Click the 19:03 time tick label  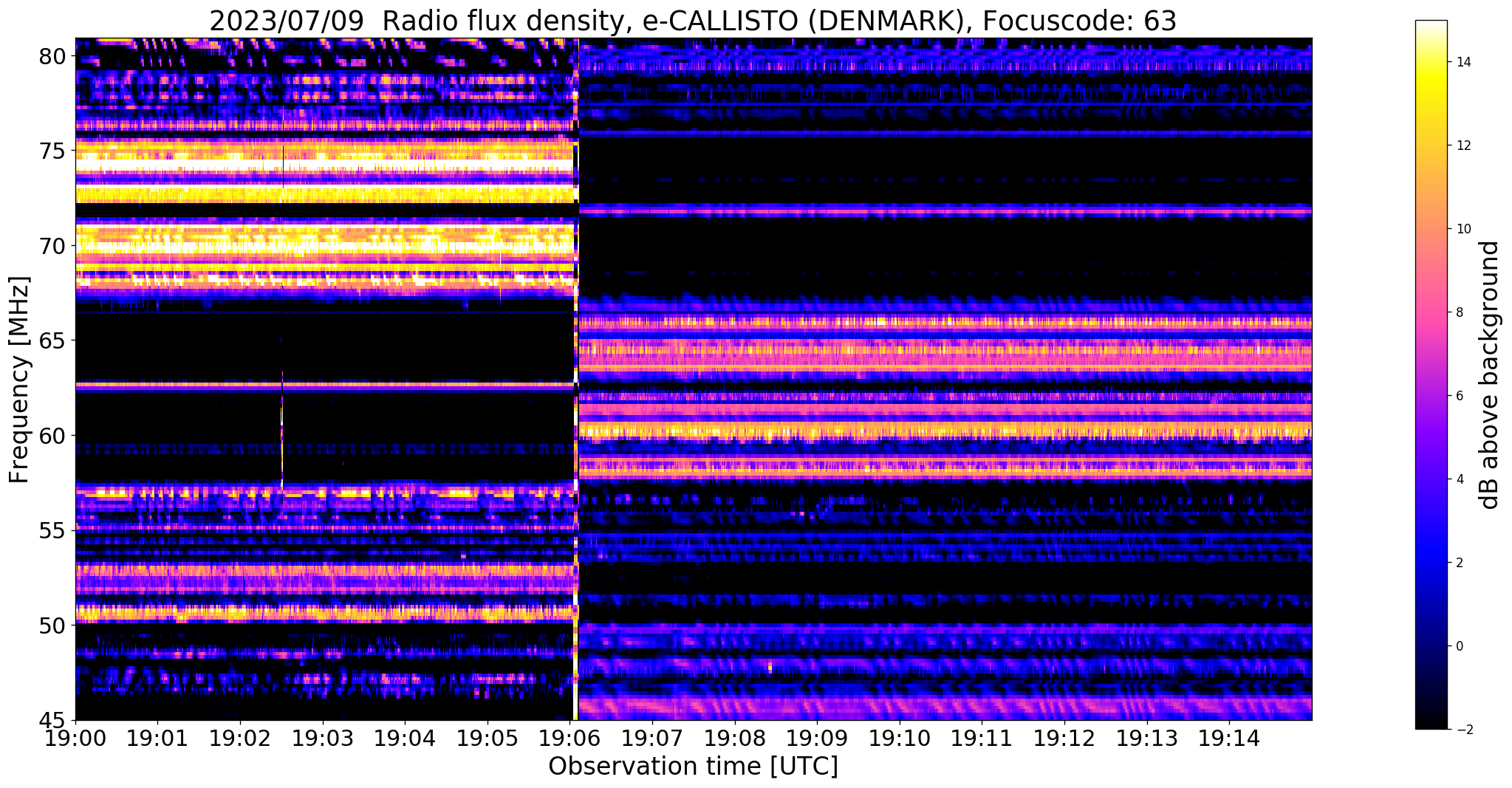(x=323, y=738)
